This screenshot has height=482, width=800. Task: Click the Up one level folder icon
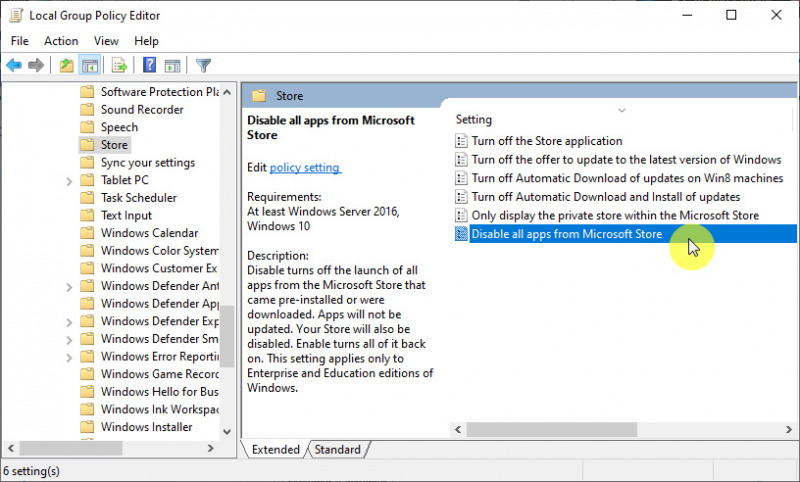(x=66, y=65)
